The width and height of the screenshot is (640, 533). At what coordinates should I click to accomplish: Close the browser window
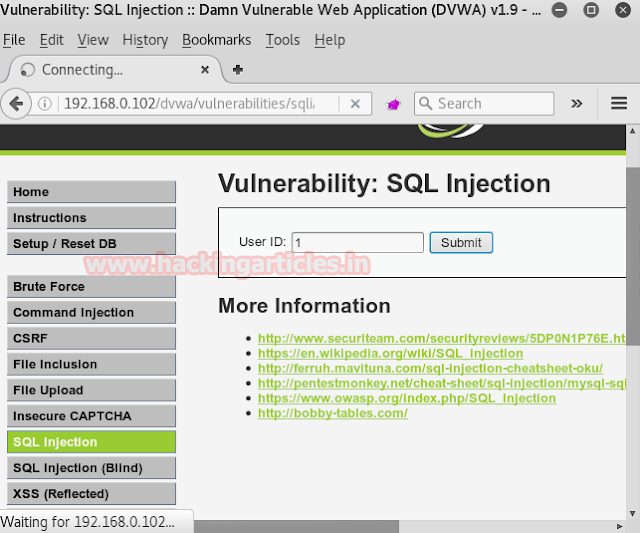click(623, 10)
